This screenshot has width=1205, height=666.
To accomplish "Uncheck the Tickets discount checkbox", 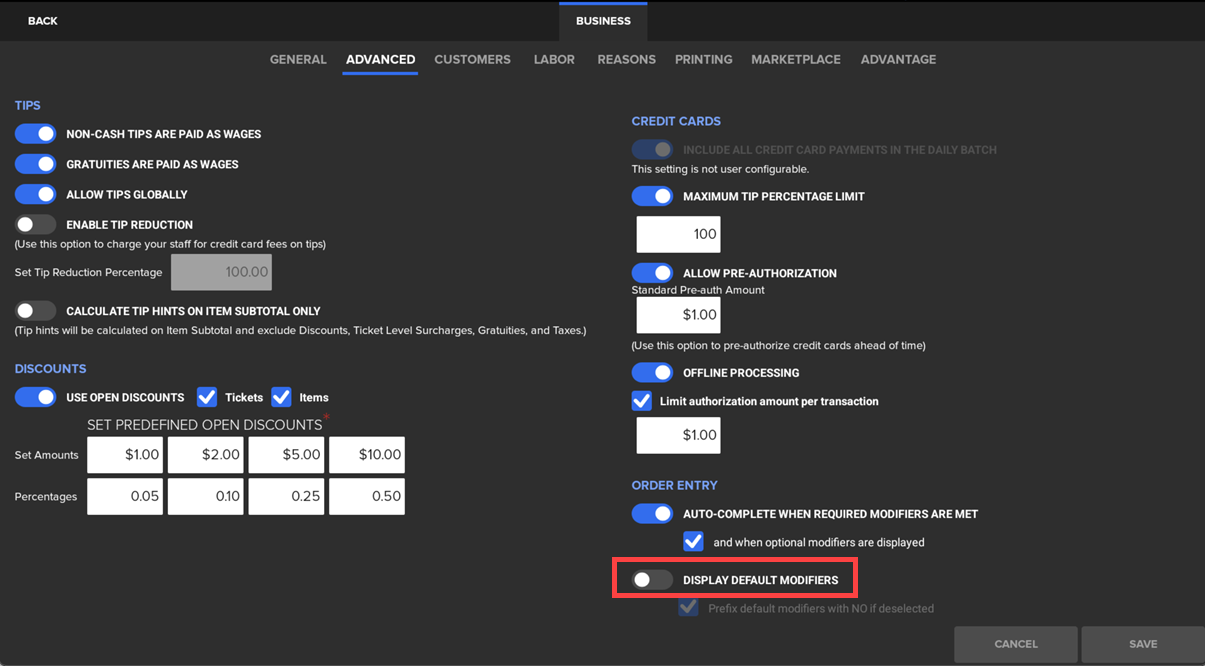I will pos(207,397).
